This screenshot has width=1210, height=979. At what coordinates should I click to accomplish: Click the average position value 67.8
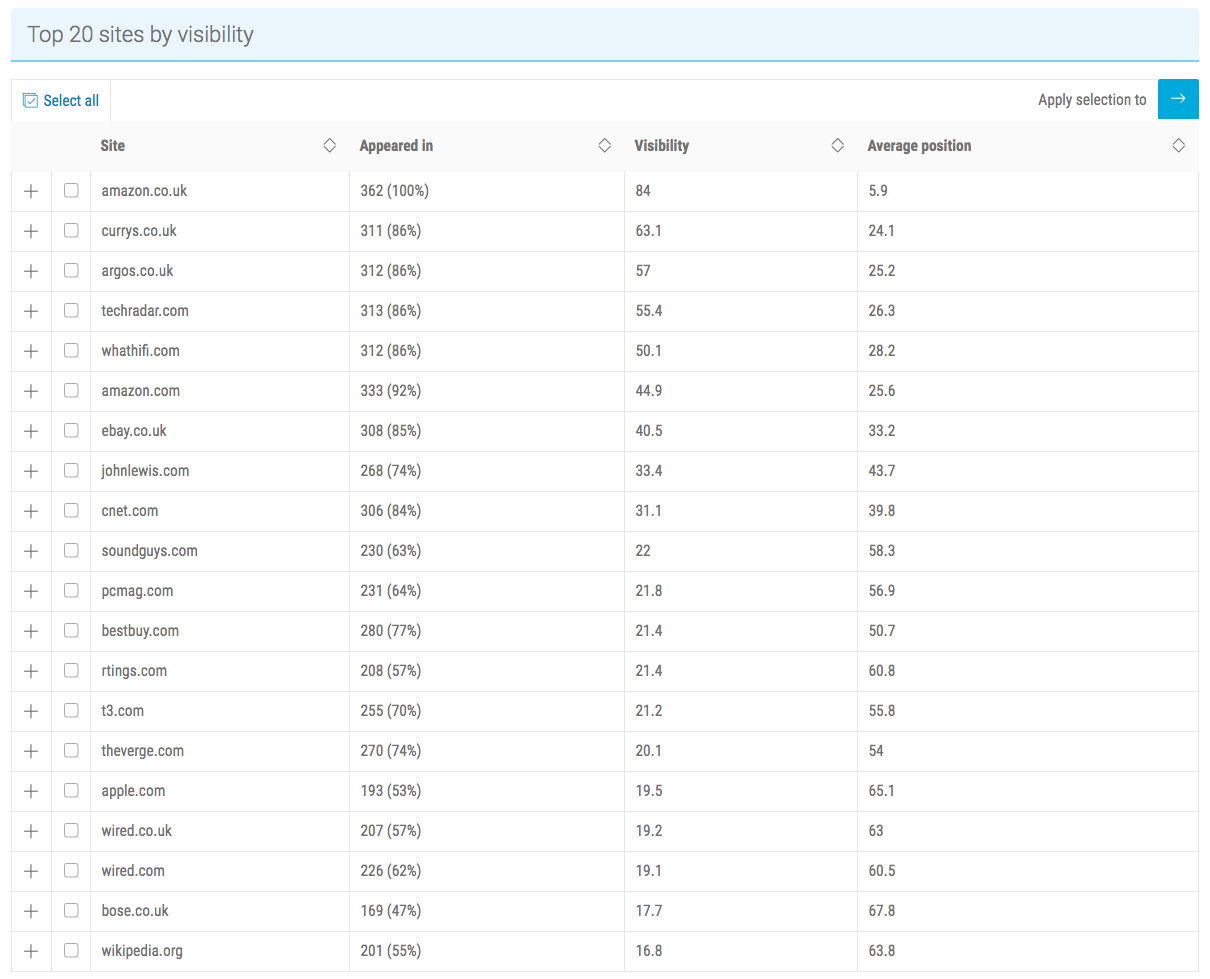(x=882, y=911)
